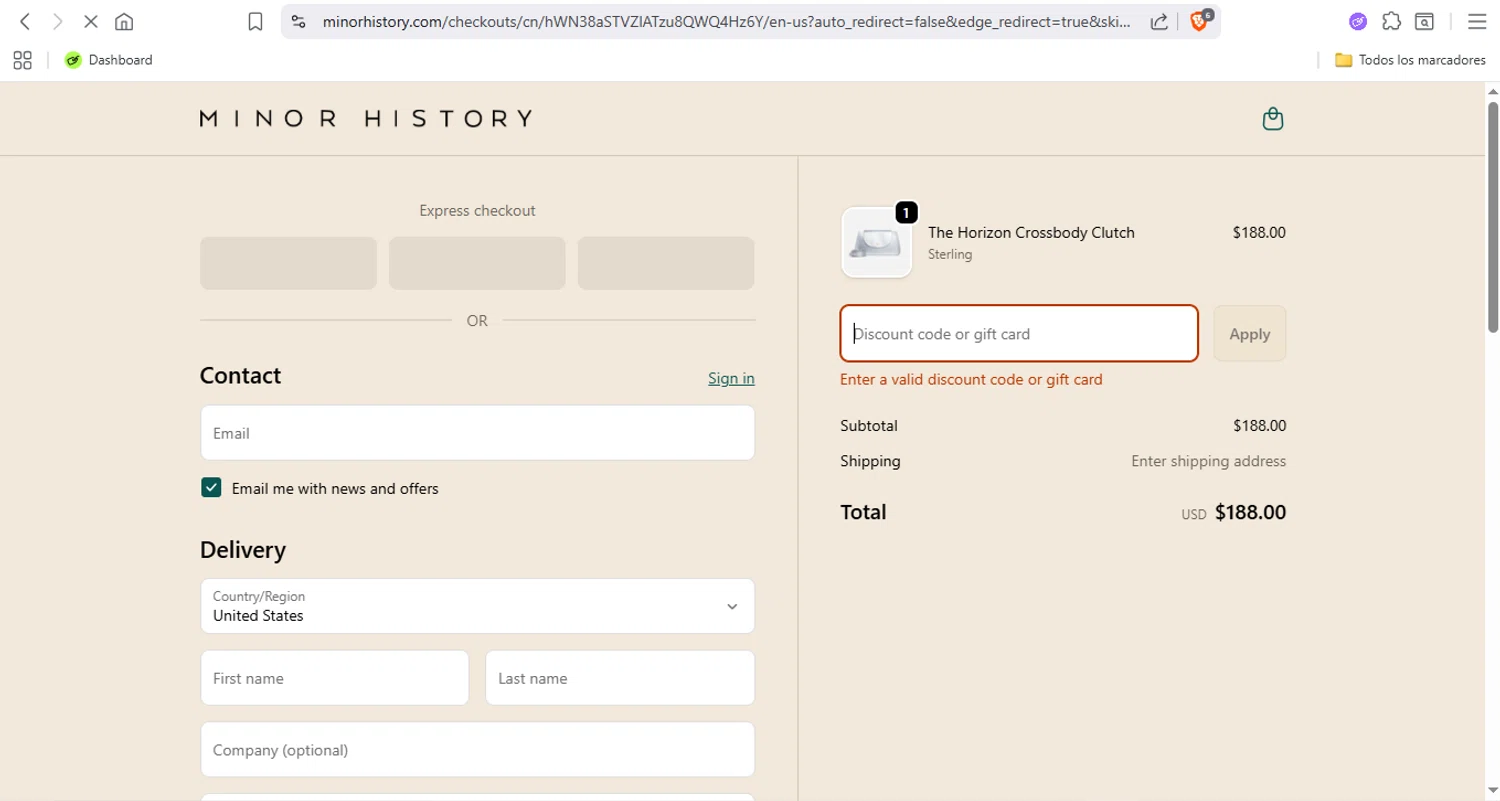The image size is (1500, 801).
Task: Click the share icon in address bar
Action: pos(1159,21)
